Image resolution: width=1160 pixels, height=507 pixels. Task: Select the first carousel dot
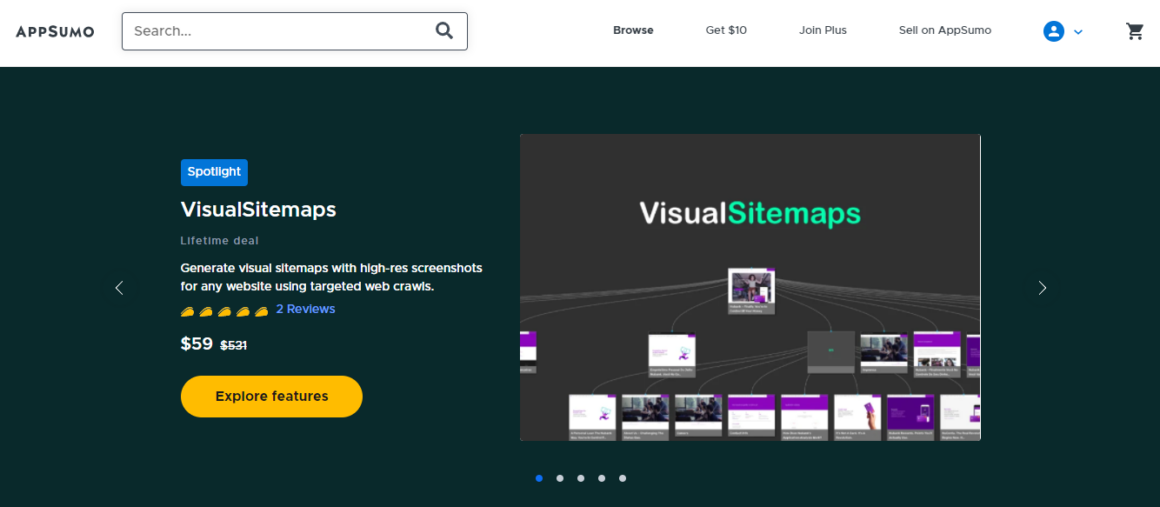(x=539, y=478)
